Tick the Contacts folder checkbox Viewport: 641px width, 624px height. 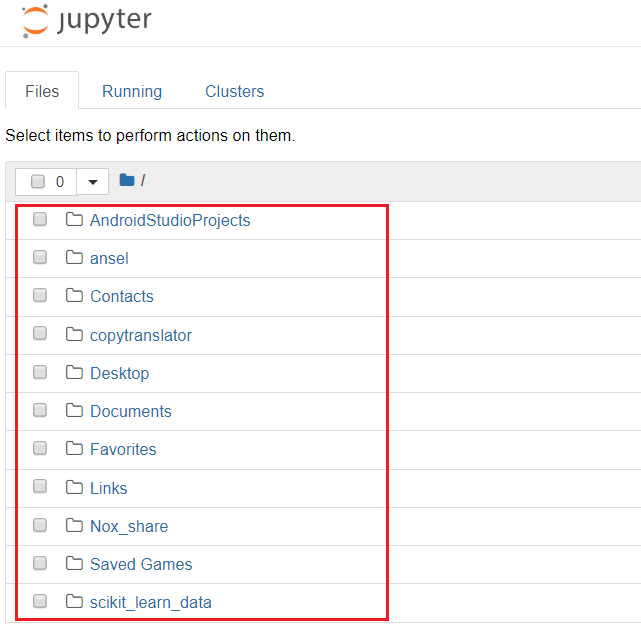40,295
